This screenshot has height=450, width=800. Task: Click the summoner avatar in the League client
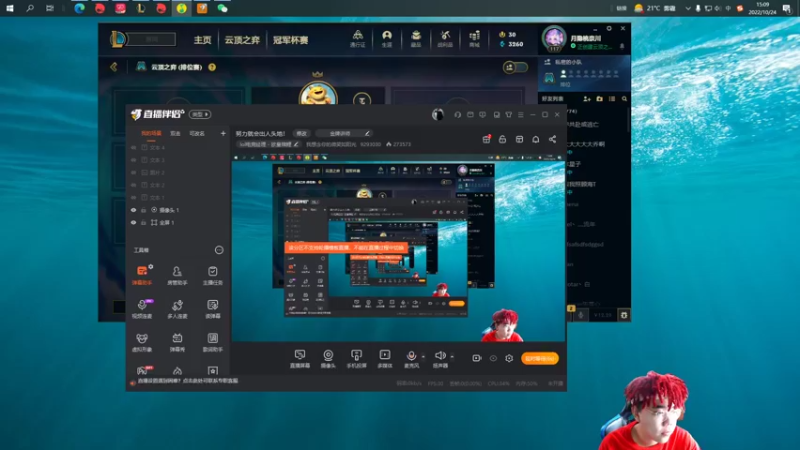(554, 38)
